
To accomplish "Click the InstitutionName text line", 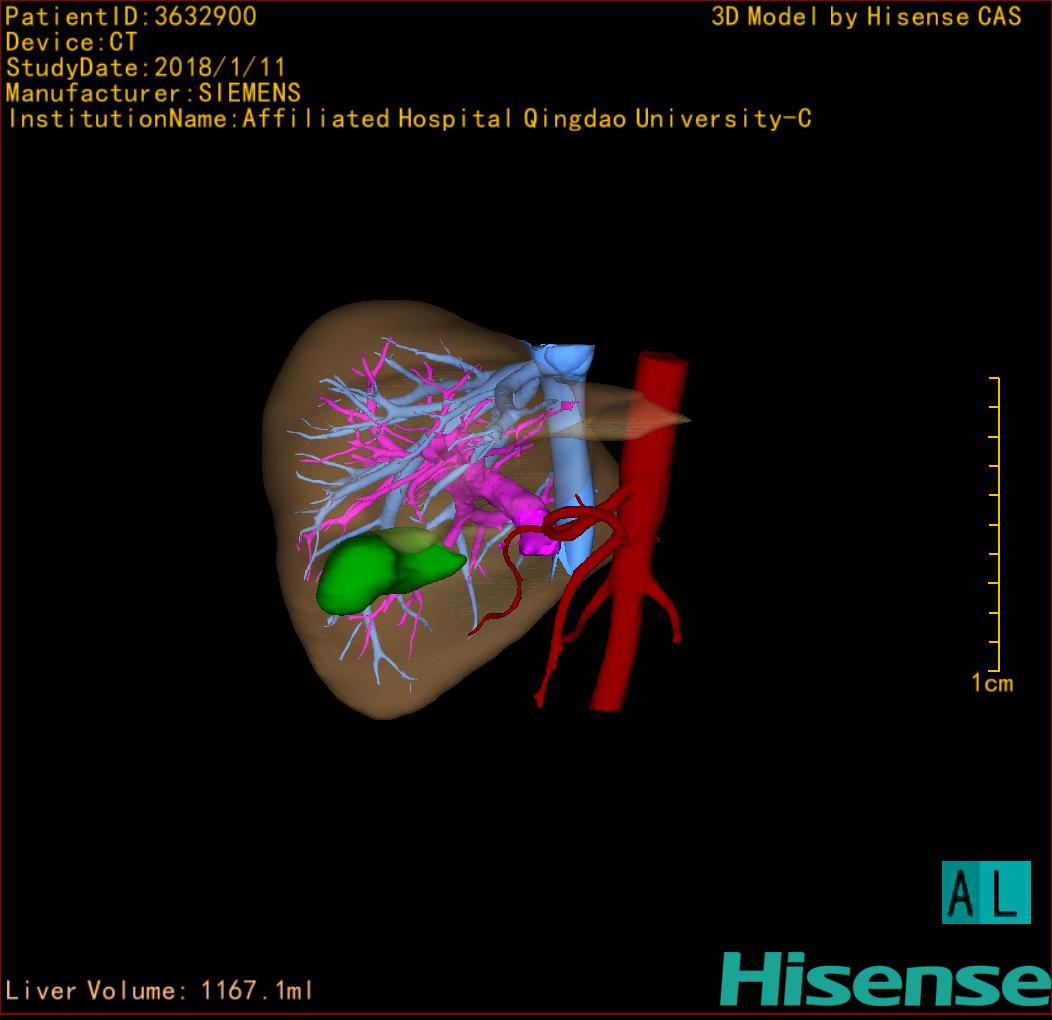I will [x=408, y=119].
